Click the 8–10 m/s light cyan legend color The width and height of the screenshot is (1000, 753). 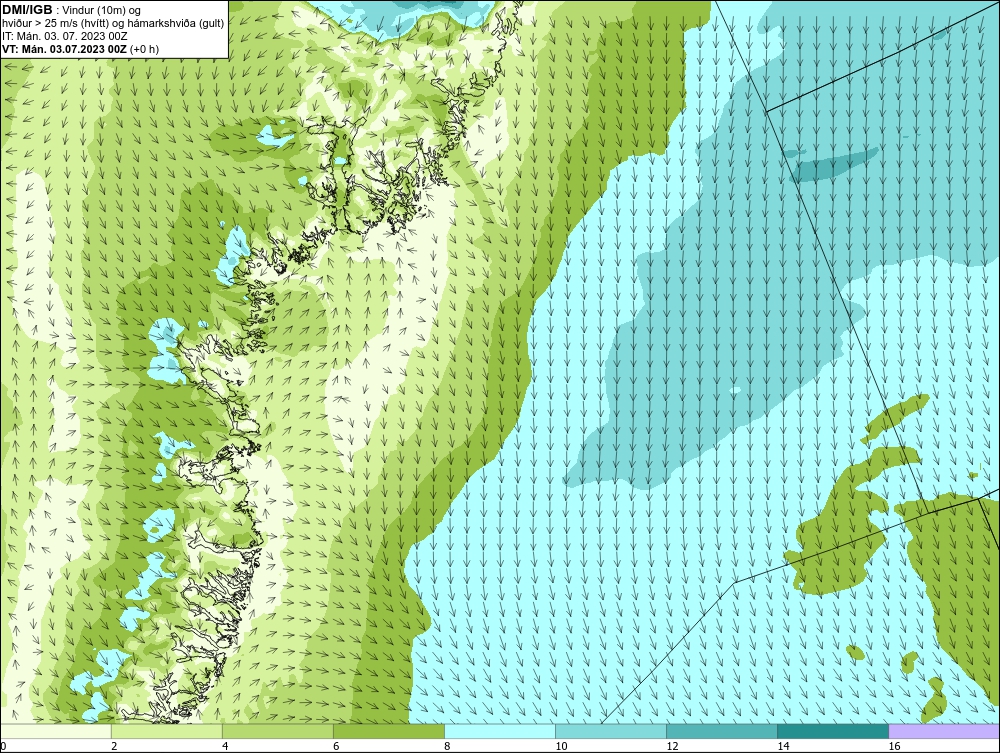pyautogui.click(x=500, y=731)
